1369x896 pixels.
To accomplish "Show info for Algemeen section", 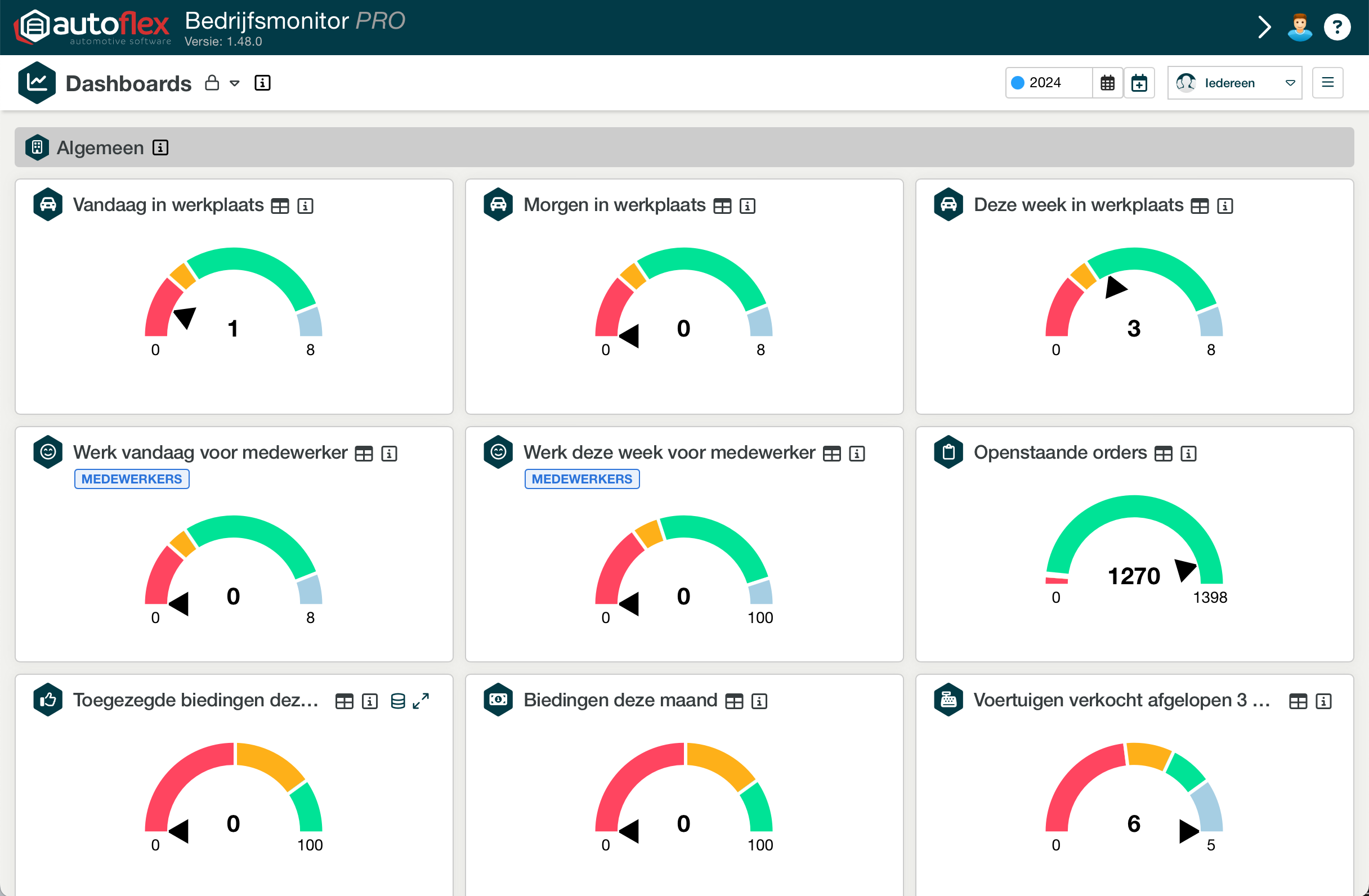I will pos(160,148).
